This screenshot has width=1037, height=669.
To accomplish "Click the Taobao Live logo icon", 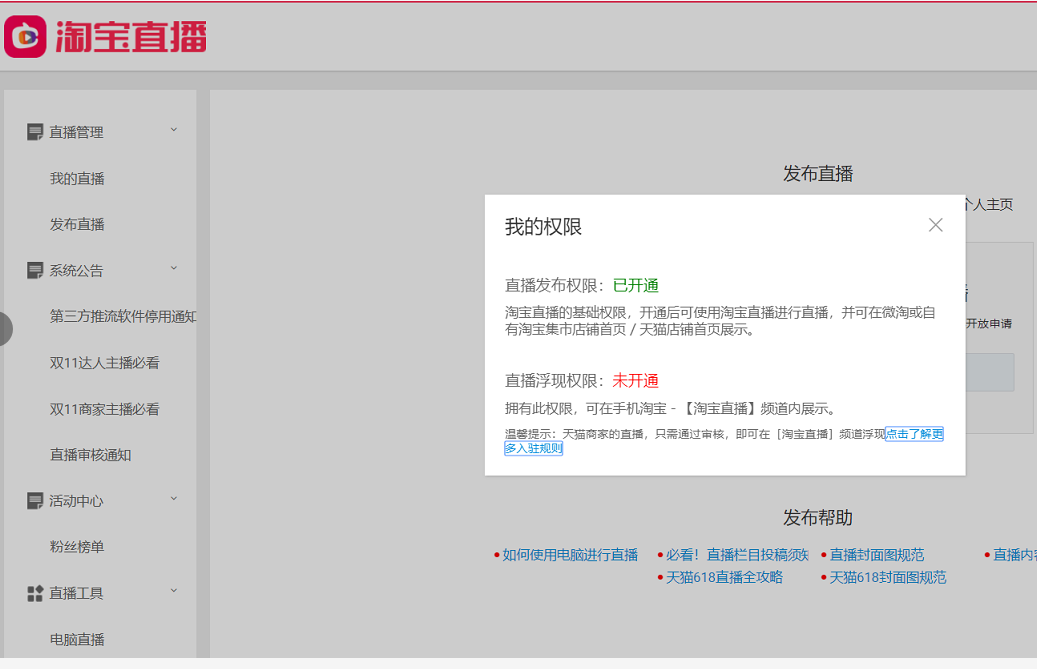I will [x=25, y=36].
